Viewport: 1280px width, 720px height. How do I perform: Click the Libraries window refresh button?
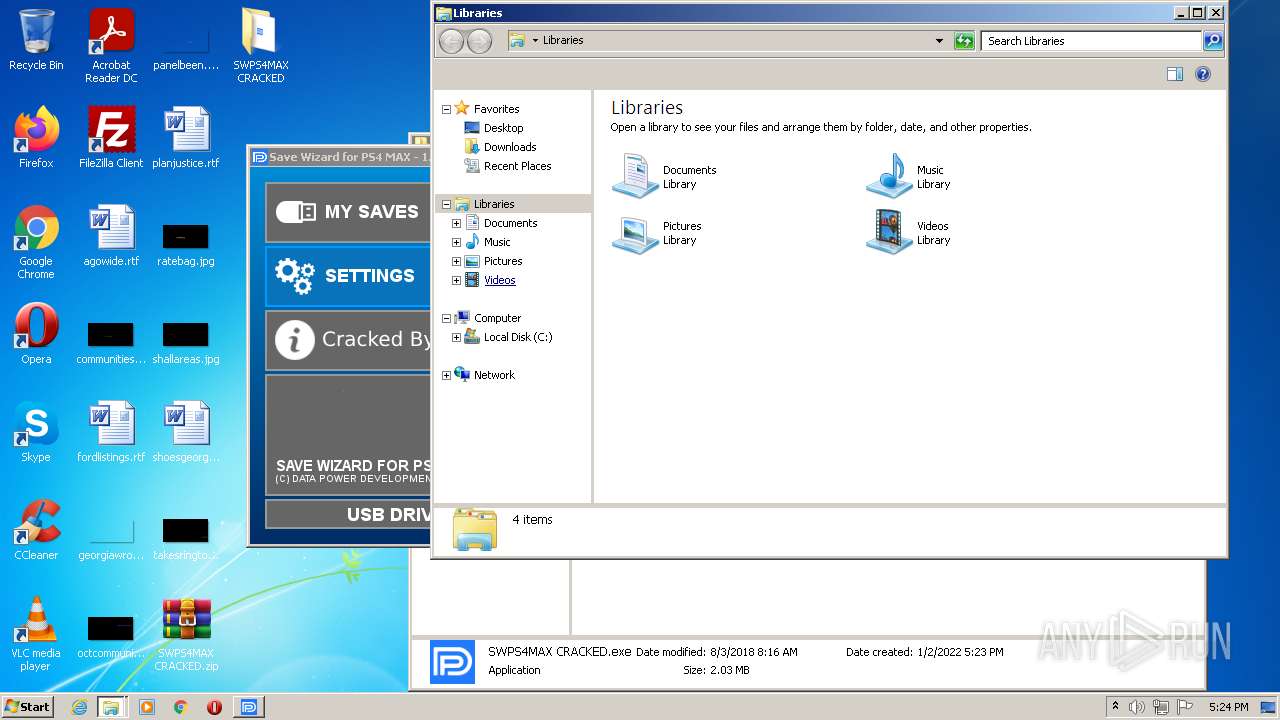[964, 41]
